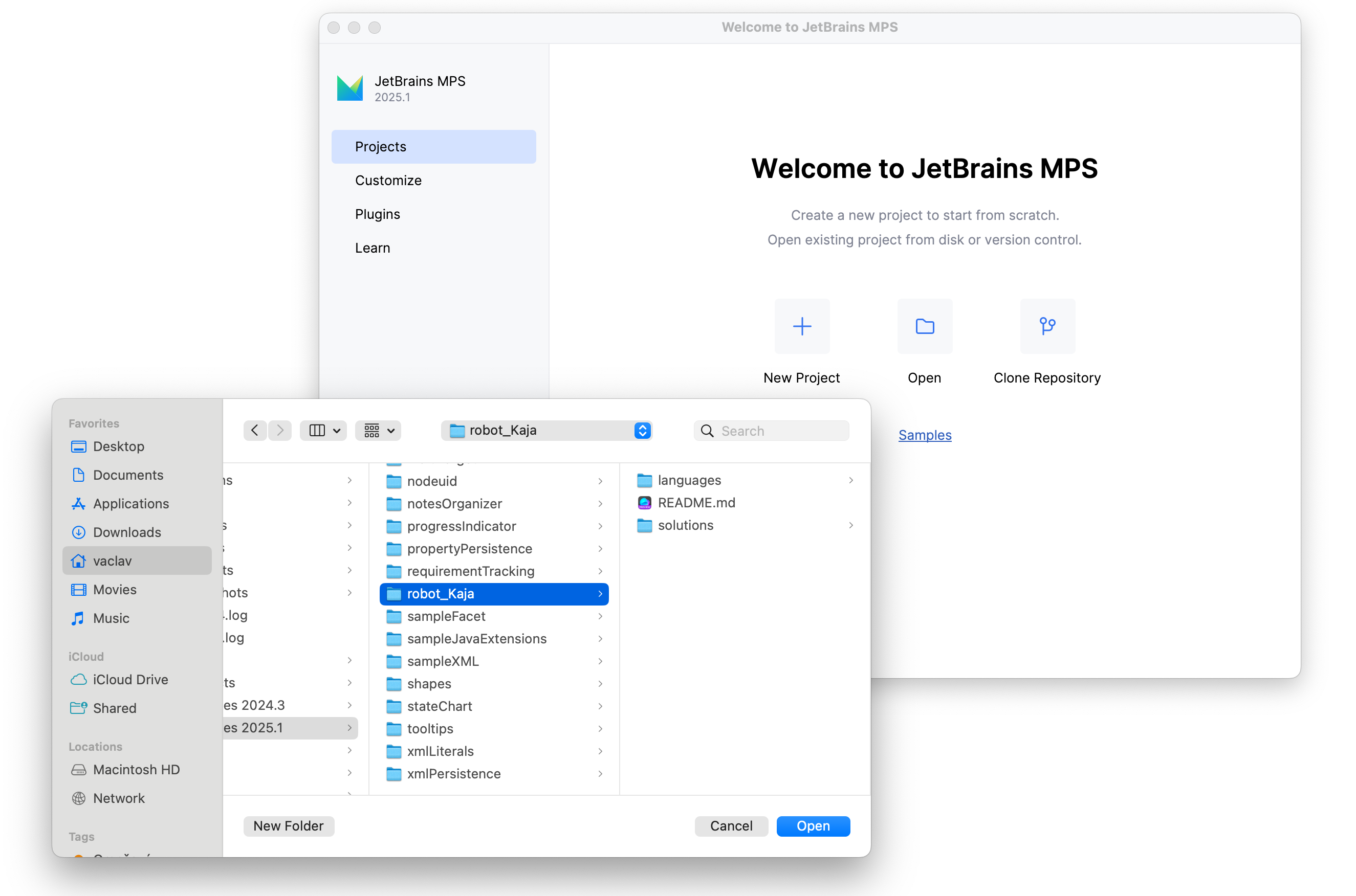1356x896 pixels.
Task: Switch to the Plugins tab
Action: 377,214
